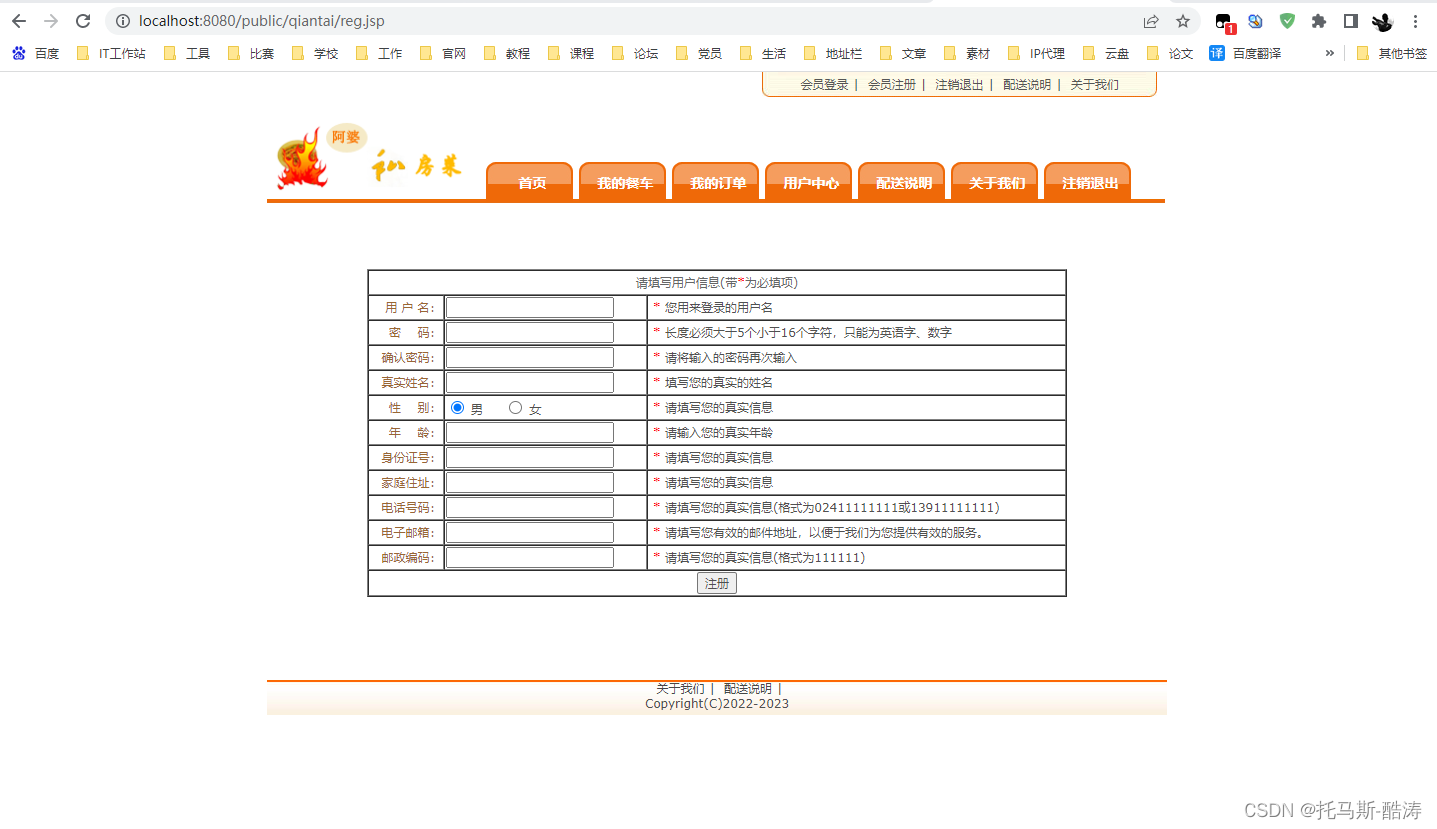Click the footer 配送说明 link
This screenshot has height=829, width=1437.
[x=748, y=689]
